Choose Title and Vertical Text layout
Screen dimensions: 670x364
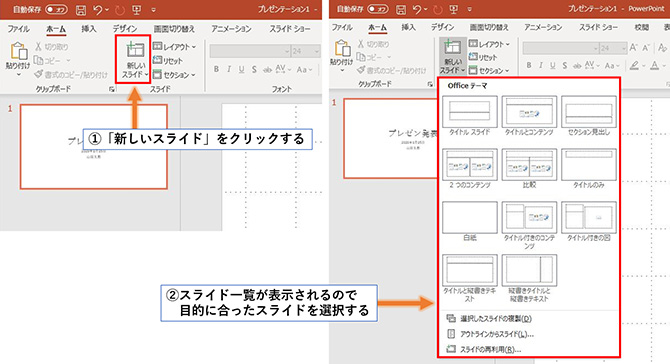coord(470,279)
